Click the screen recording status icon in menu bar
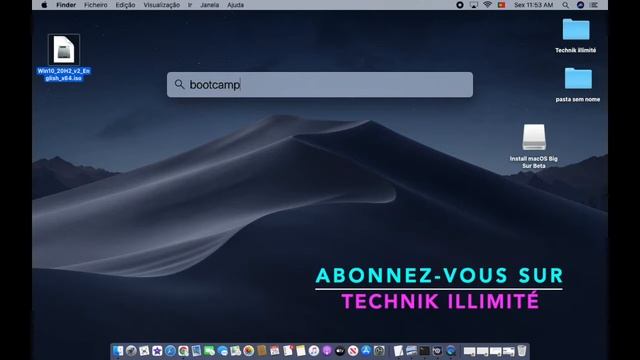Viewport: 640px width, 360px height. [x=460, y=5]
